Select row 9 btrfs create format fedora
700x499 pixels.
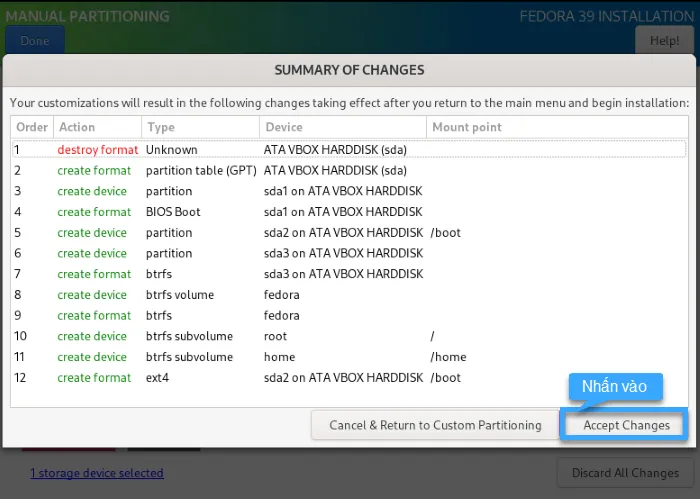pyautogui.click(x=349, y=316)
